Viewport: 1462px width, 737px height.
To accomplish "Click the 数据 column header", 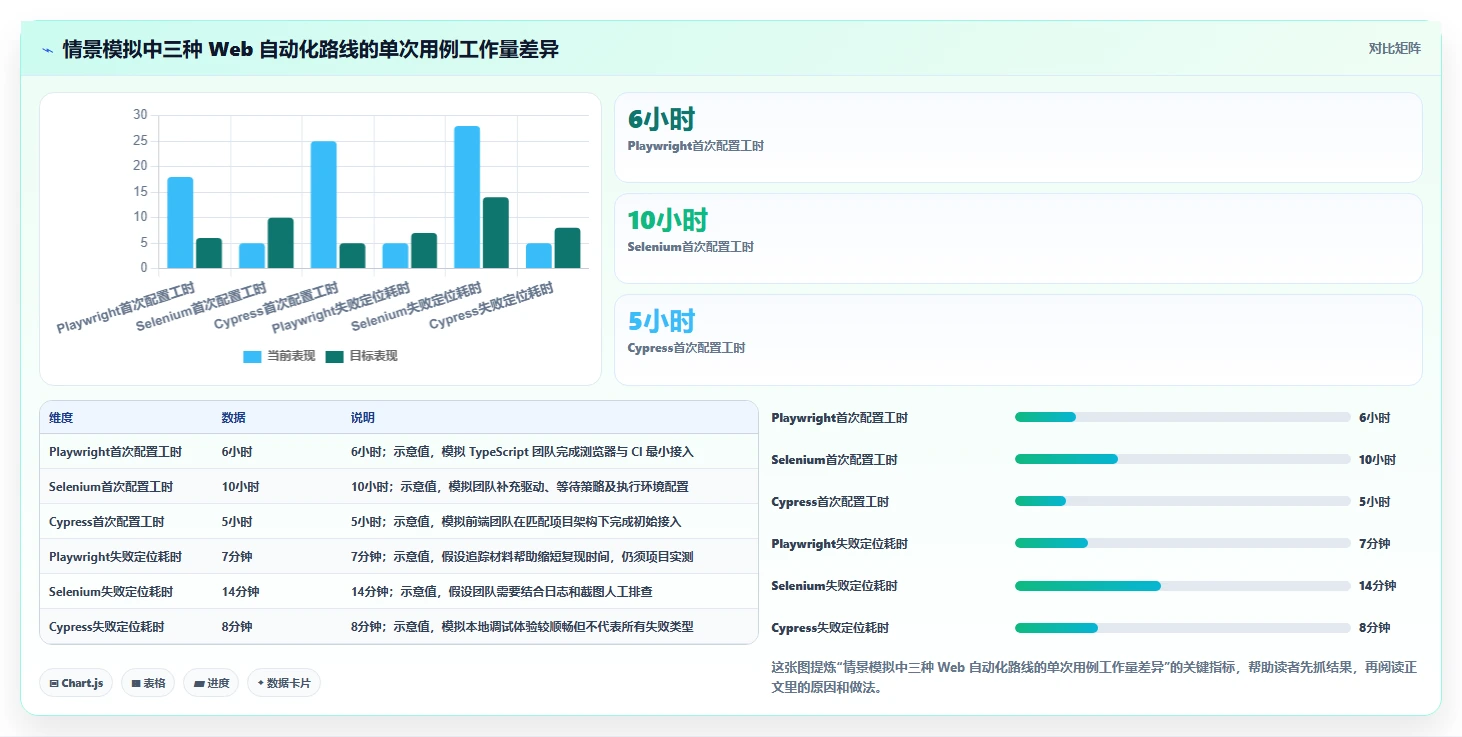I will (234, 418).
